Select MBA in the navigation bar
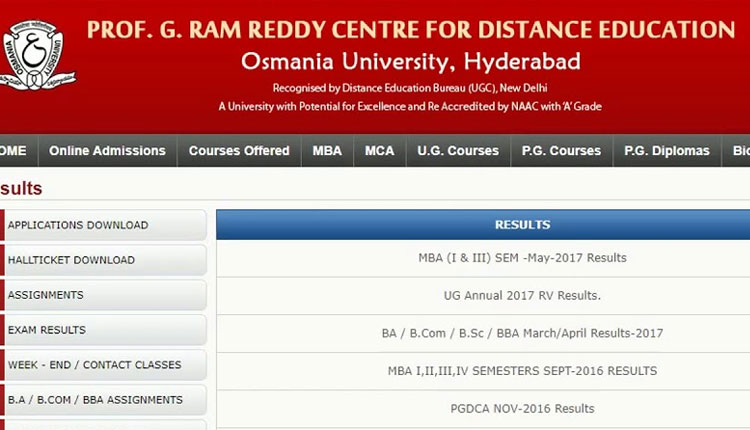 [x=327, y=151]
